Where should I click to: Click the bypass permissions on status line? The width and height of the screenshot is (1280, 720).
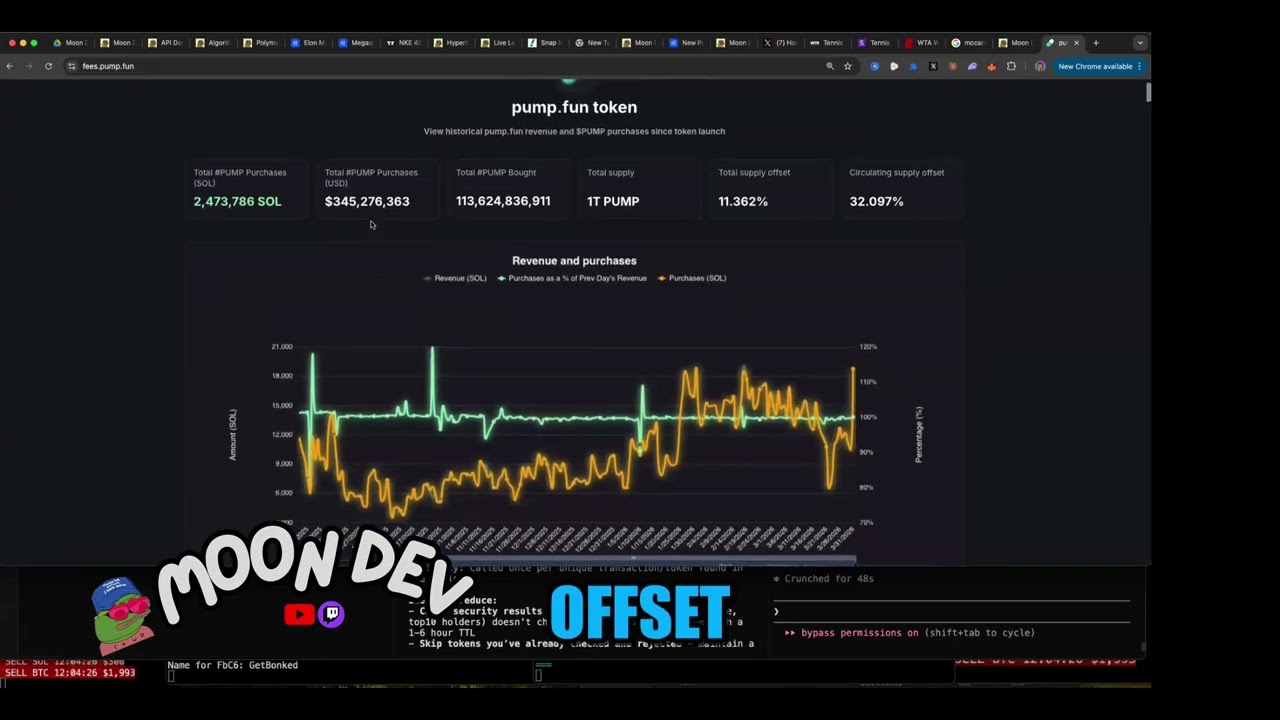coord(910,633)
